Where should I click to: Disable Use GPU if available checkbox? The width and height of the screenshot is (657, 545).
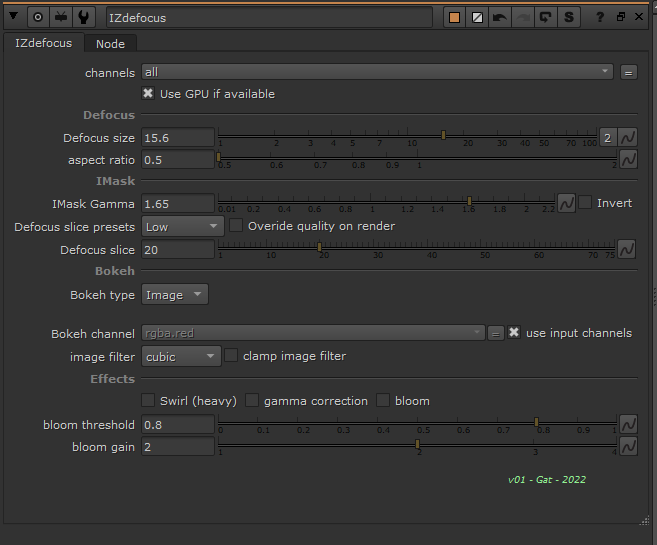click(149, 94)
